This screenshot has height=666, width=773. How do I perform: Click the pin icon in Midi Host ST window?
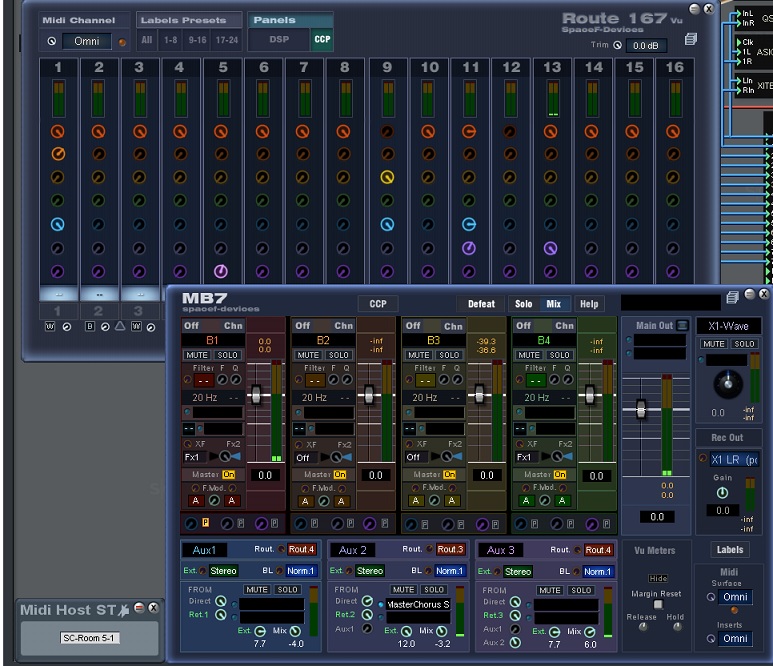124,610
